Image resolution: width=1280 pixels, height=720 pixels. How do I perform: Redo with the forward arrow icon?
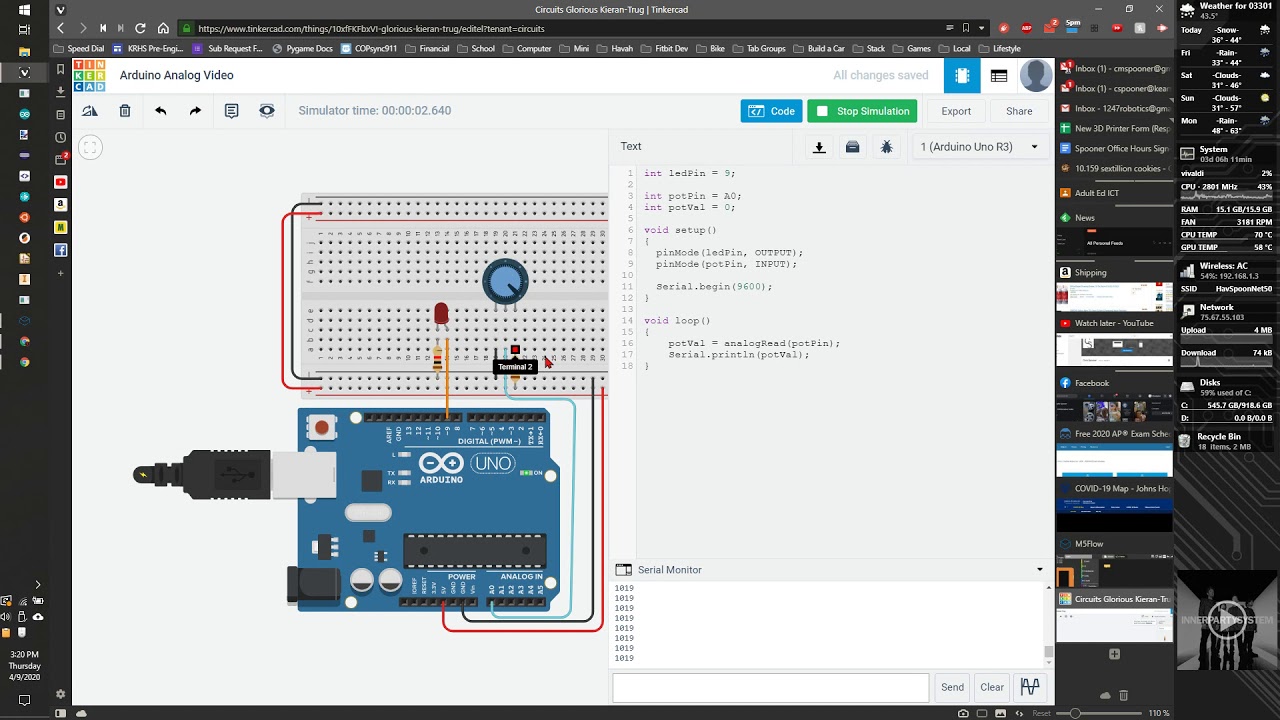(x=195, y=111)
